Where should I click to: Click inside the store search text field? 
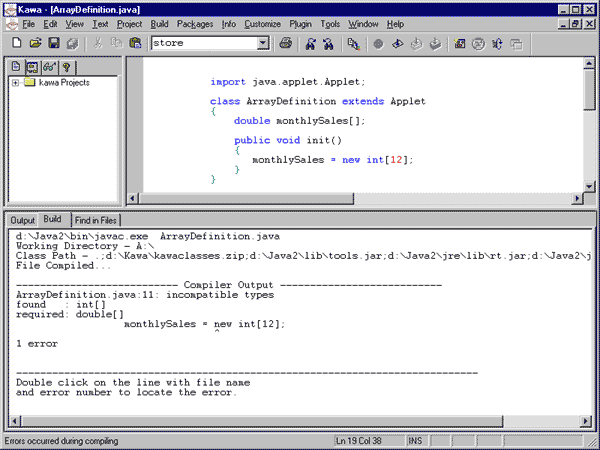pyautogui.click(x=205, y=43)
